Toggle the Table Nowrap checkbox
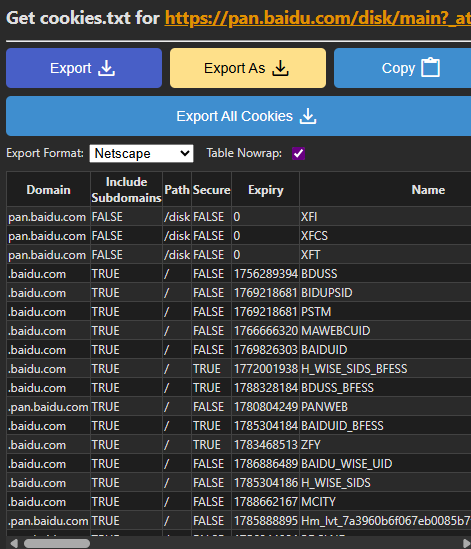 [298, 153]
